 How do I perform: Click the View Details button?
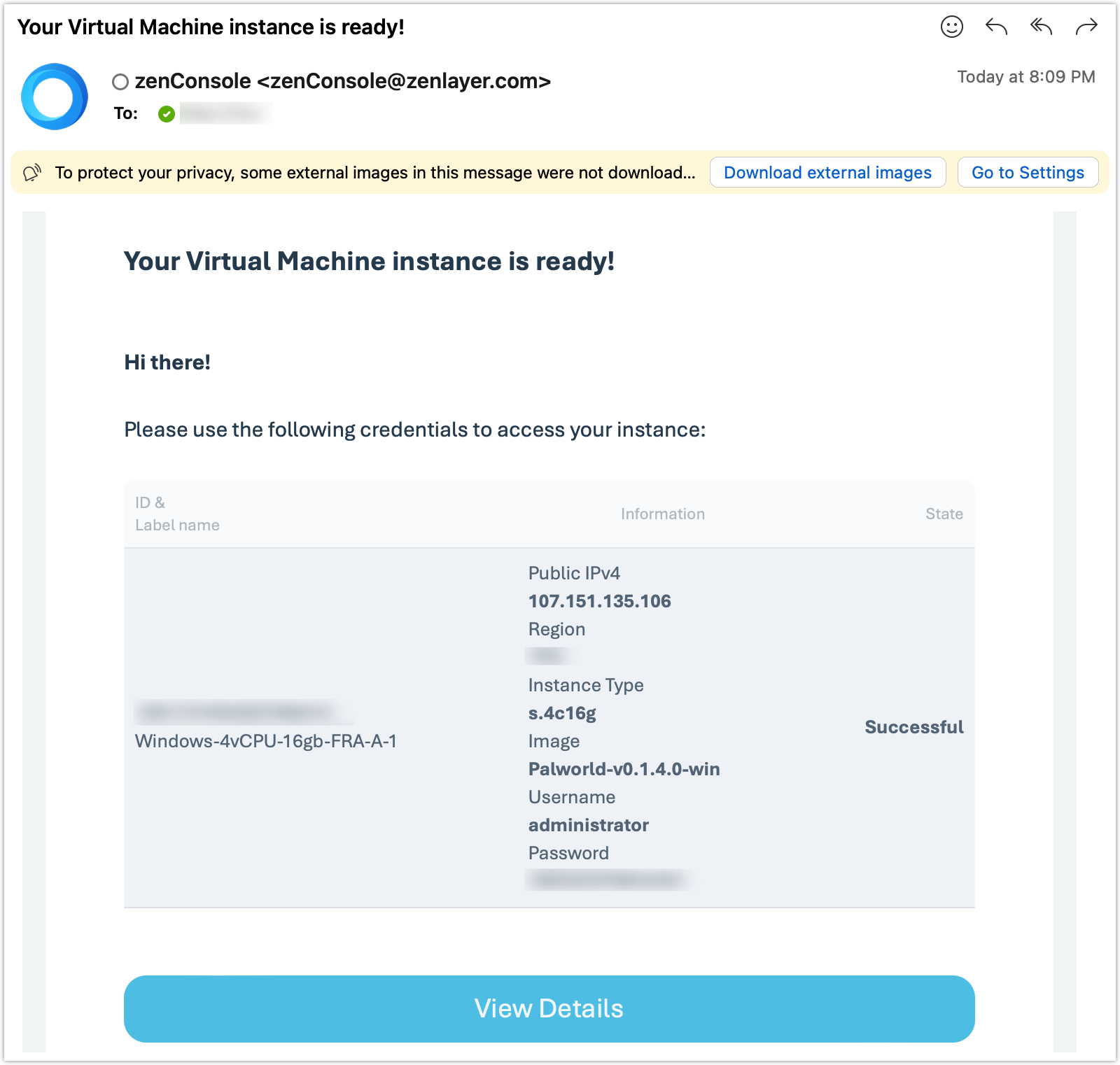click(x=549, y=1008)
